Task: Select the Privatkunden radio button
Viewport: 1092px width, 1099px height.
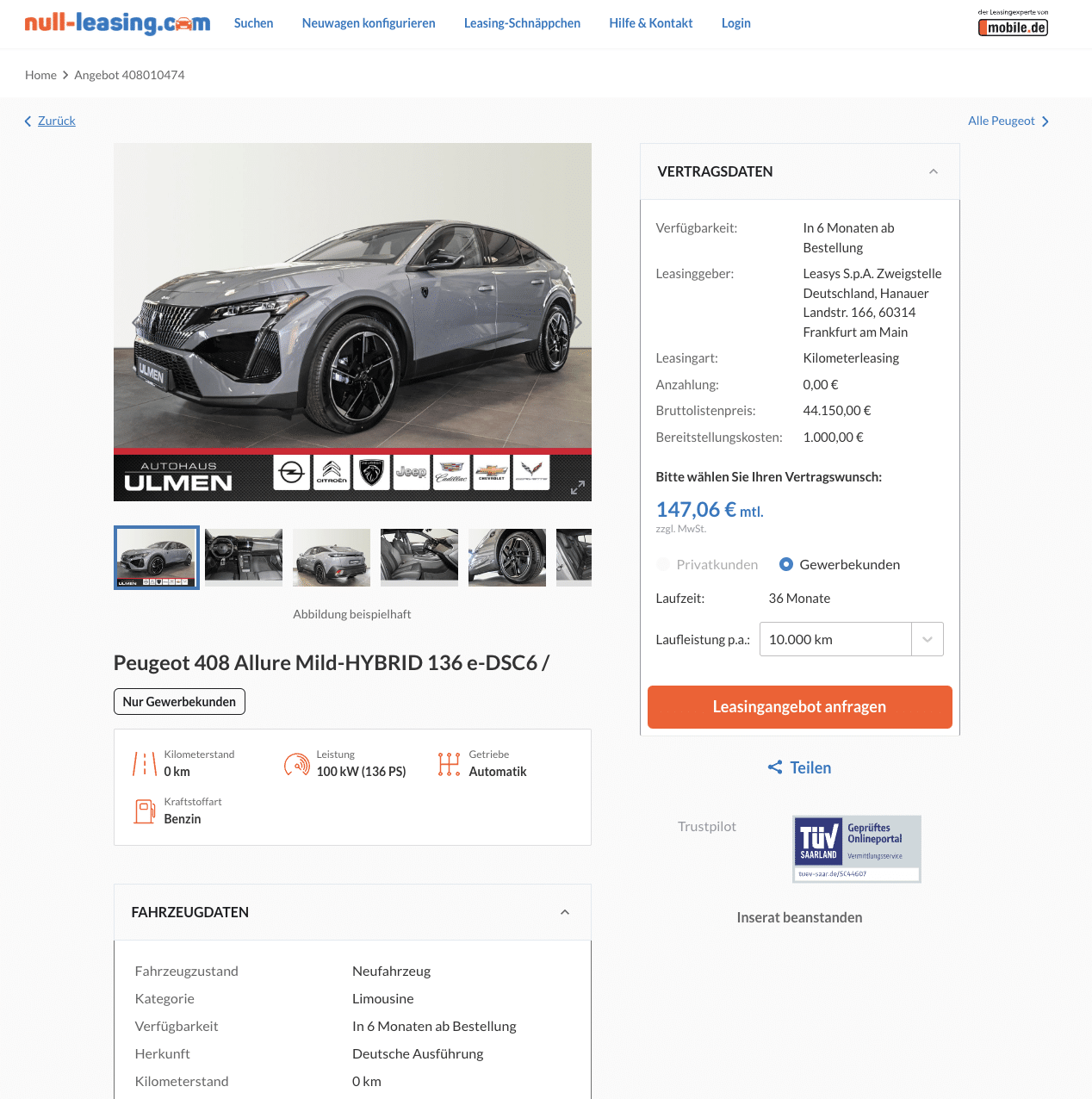Action: (663, 564)
